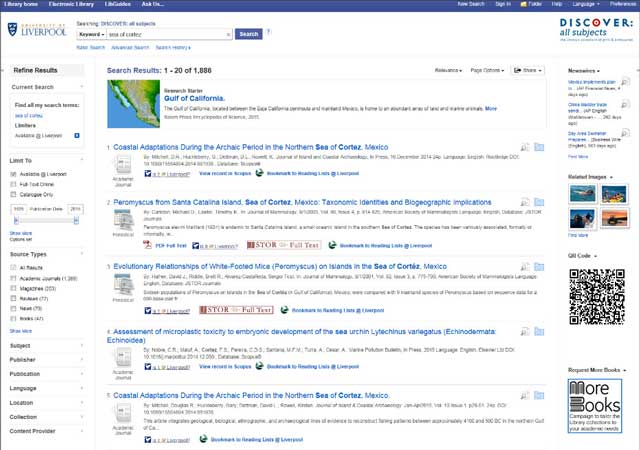The image size is (640, 450).
Task: Click the search help question mark icon
Action: click(269, 33)
